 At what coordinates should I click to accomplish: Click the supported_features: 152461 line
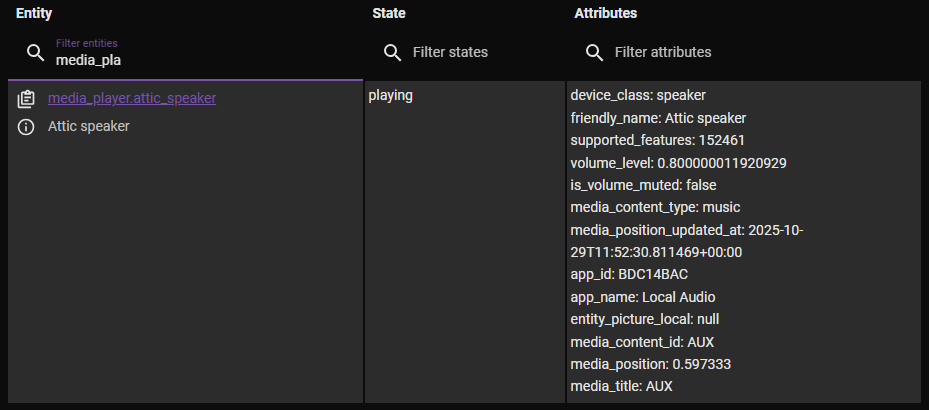[657, 140]
